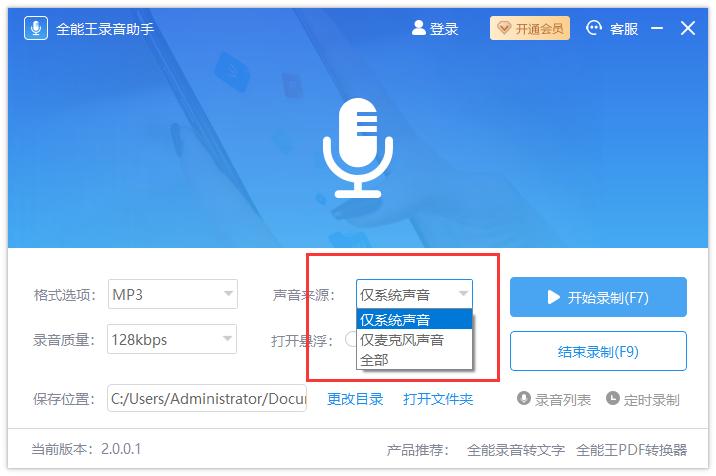The image size is (716, 476).
Task: Toggle the 打开悬浮 floating window radio button
Action: [x=351, y=339]
